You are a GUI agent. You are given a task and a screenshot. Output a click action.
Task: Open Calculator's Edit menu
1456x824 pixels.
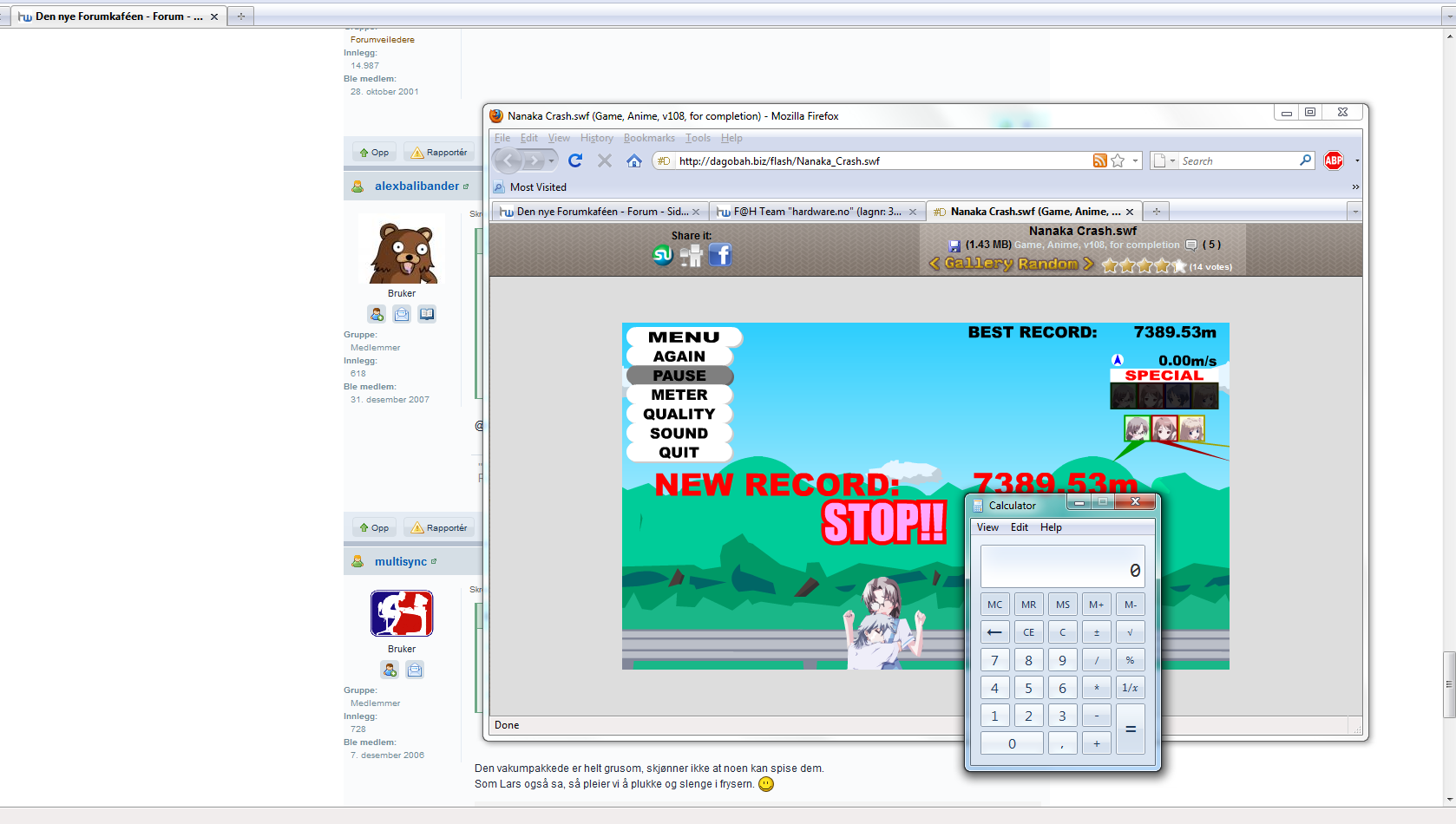pyautogui.click(x=1020, y=527)
